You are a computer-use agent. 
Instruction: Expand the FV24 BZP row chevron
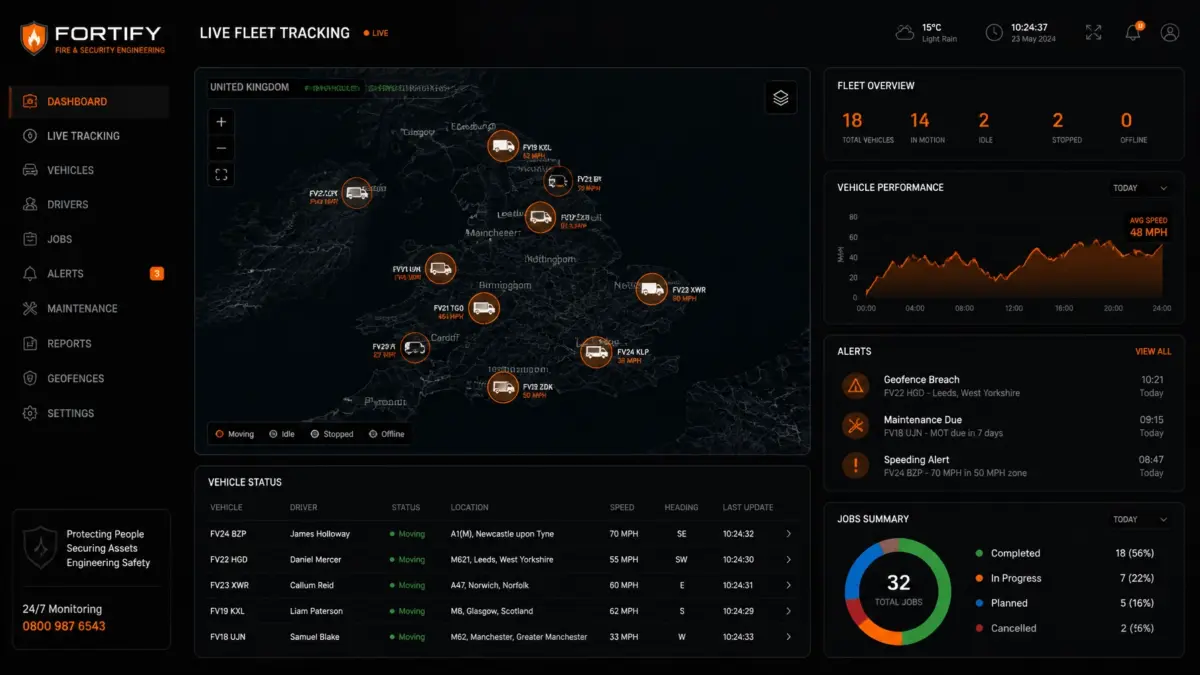[788, 534]
